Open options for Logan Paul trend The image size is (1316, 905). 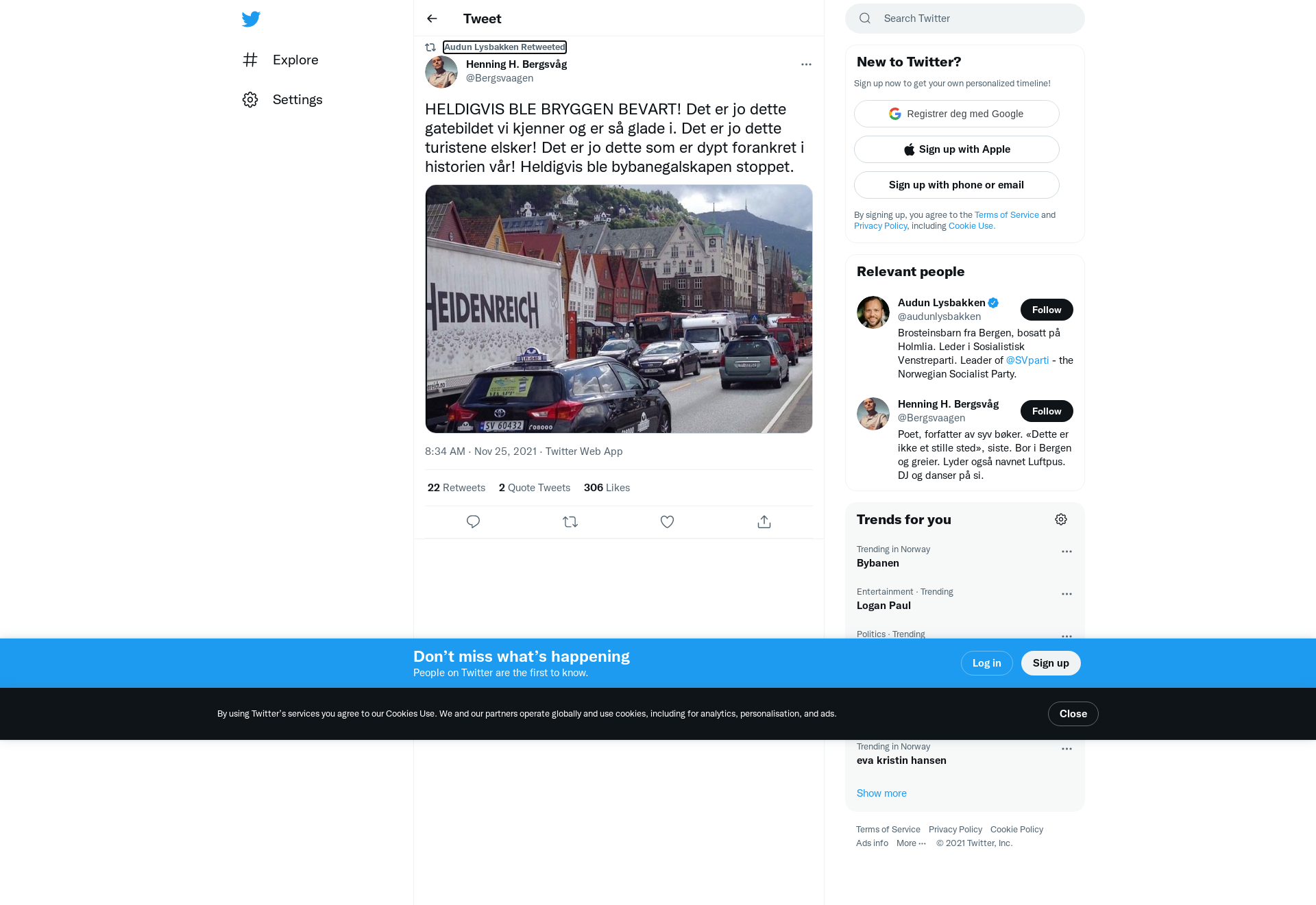(1067, 594)
